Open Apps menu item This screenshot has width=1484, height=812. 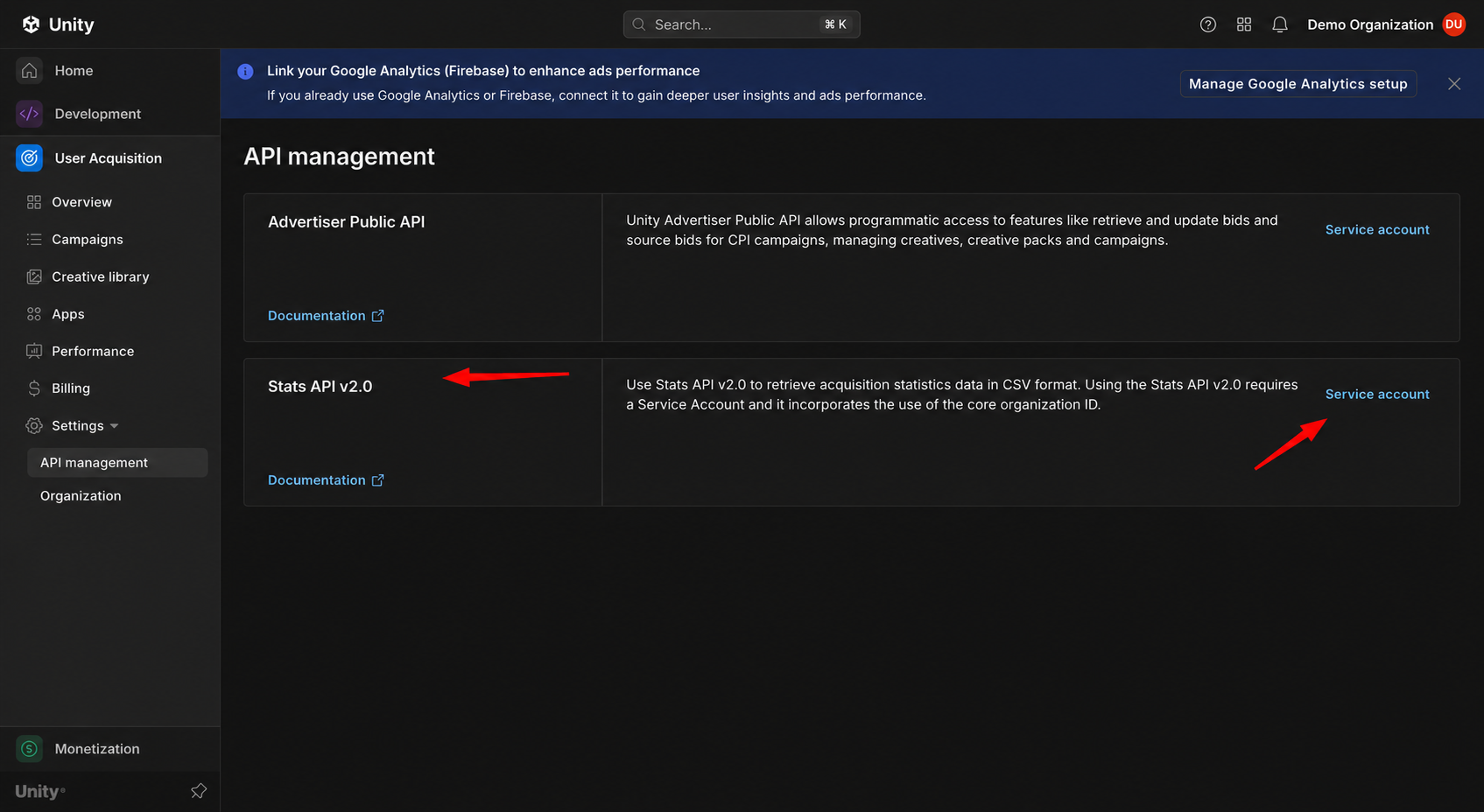pos(68,314)
